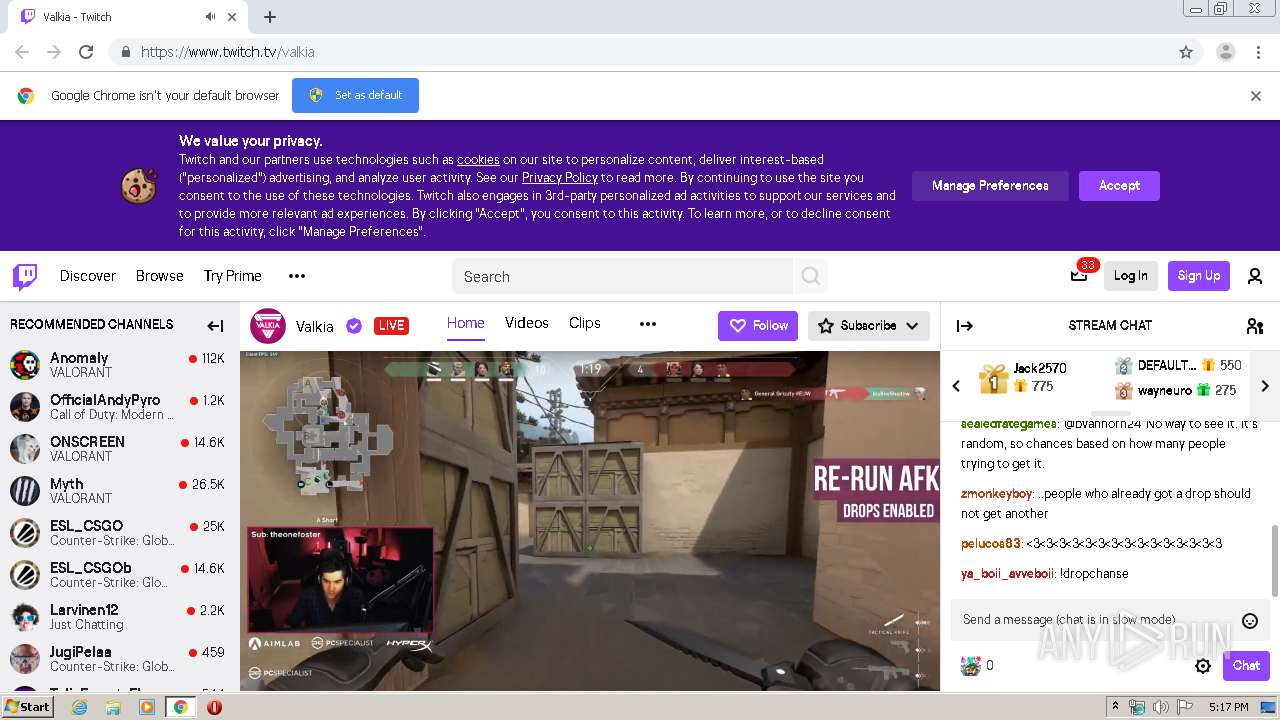
Task: Open the cookies link in privacy notice
Action: pyautogui.click(x=478, y=160)
